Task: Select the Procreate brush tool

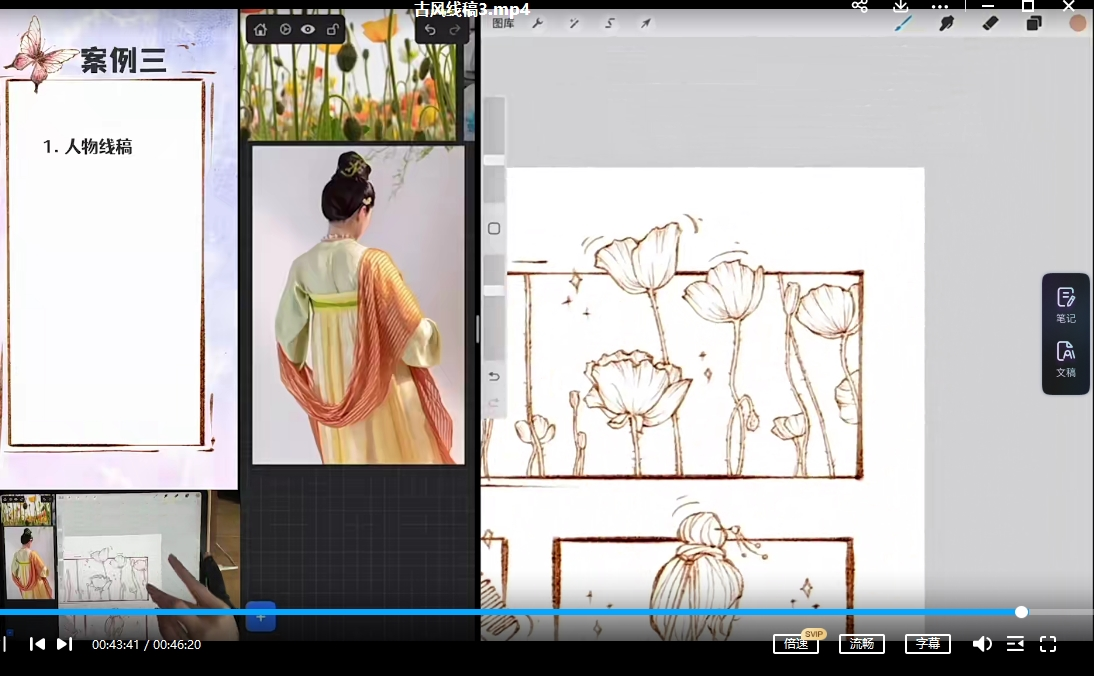Action: [903, 23]
